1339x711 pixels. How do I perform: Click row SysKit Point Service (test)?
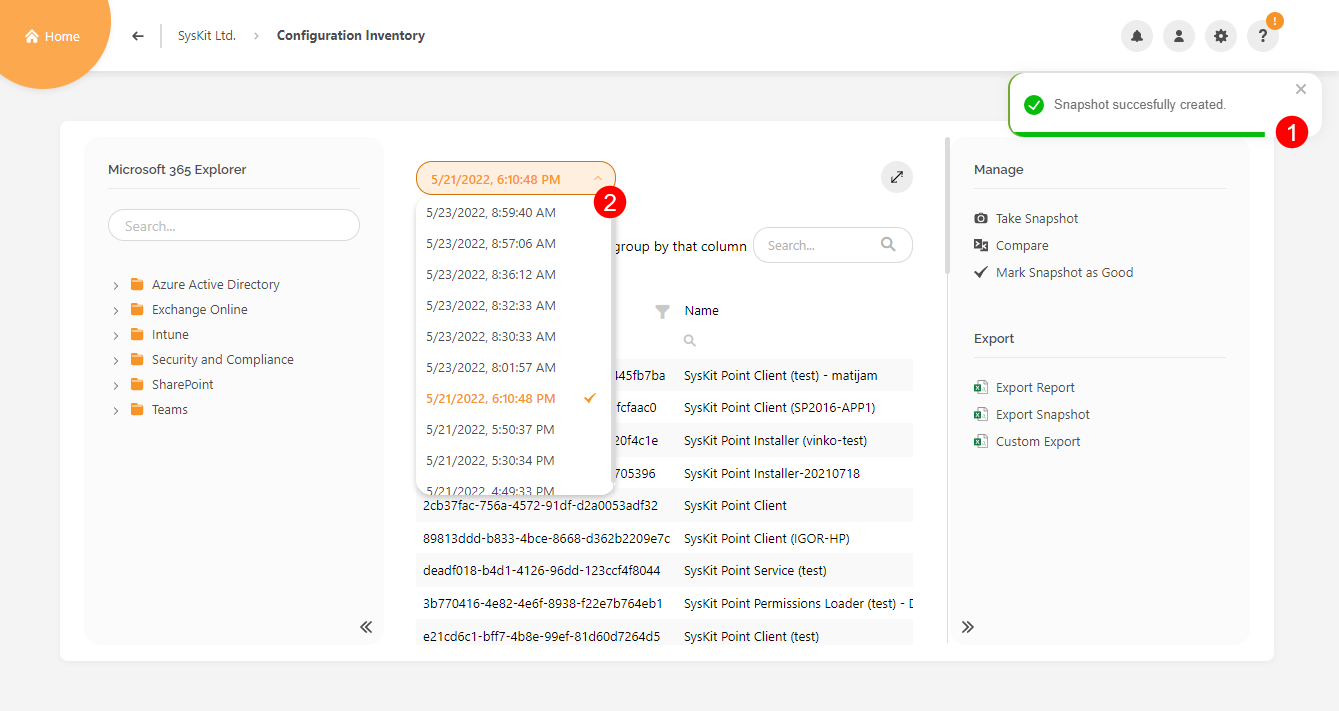(x=755, y=570)
